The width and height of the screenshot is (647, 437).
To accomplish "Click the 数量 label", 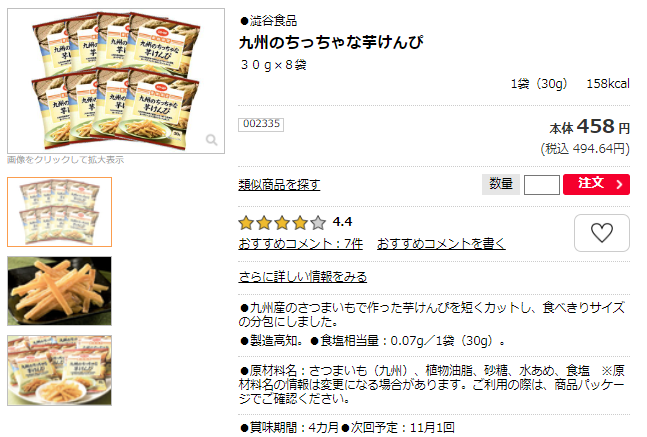I will tap(501, 184).
